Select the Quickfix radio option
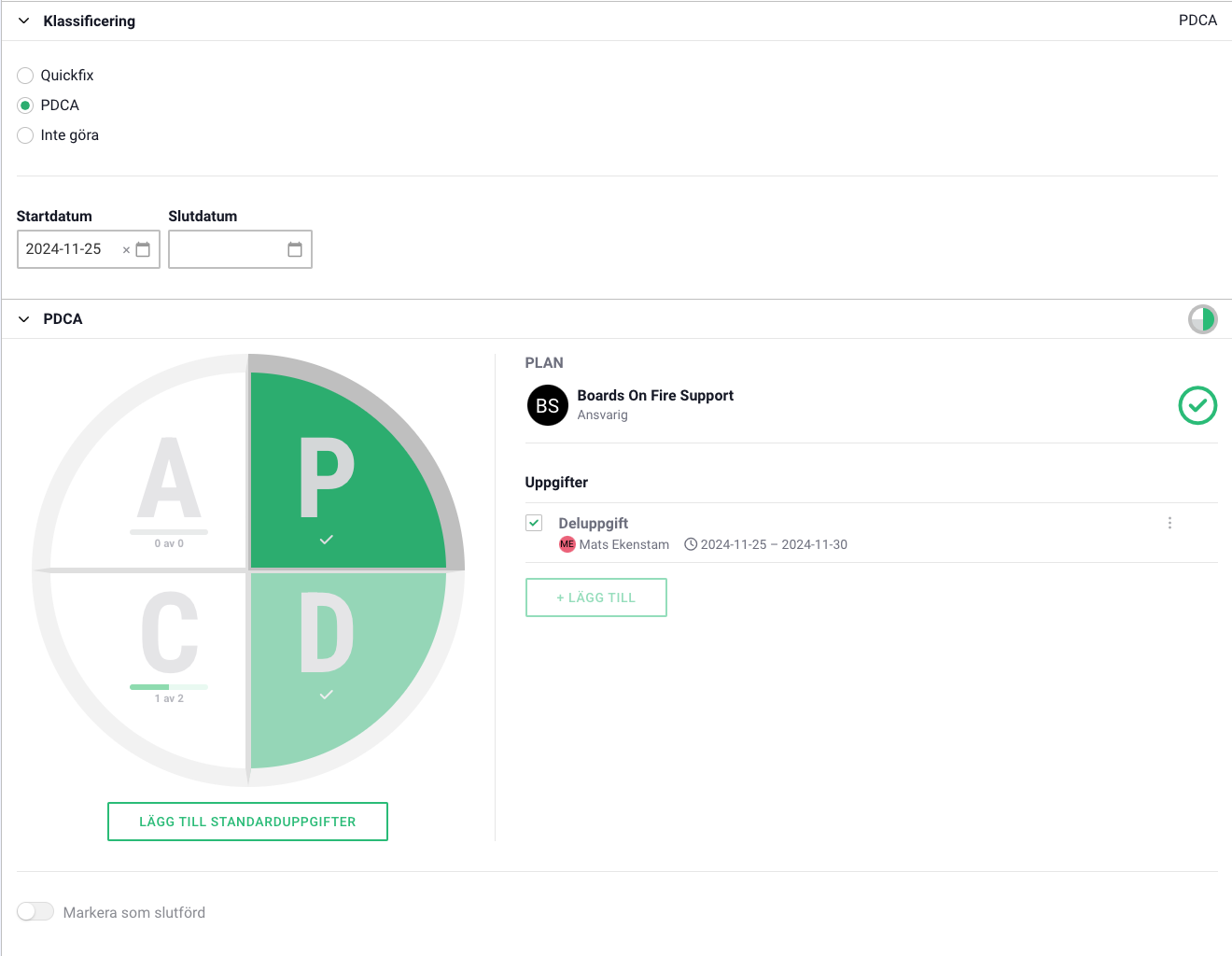Screen dimensions: 1232x956 (x=25, y=76)
